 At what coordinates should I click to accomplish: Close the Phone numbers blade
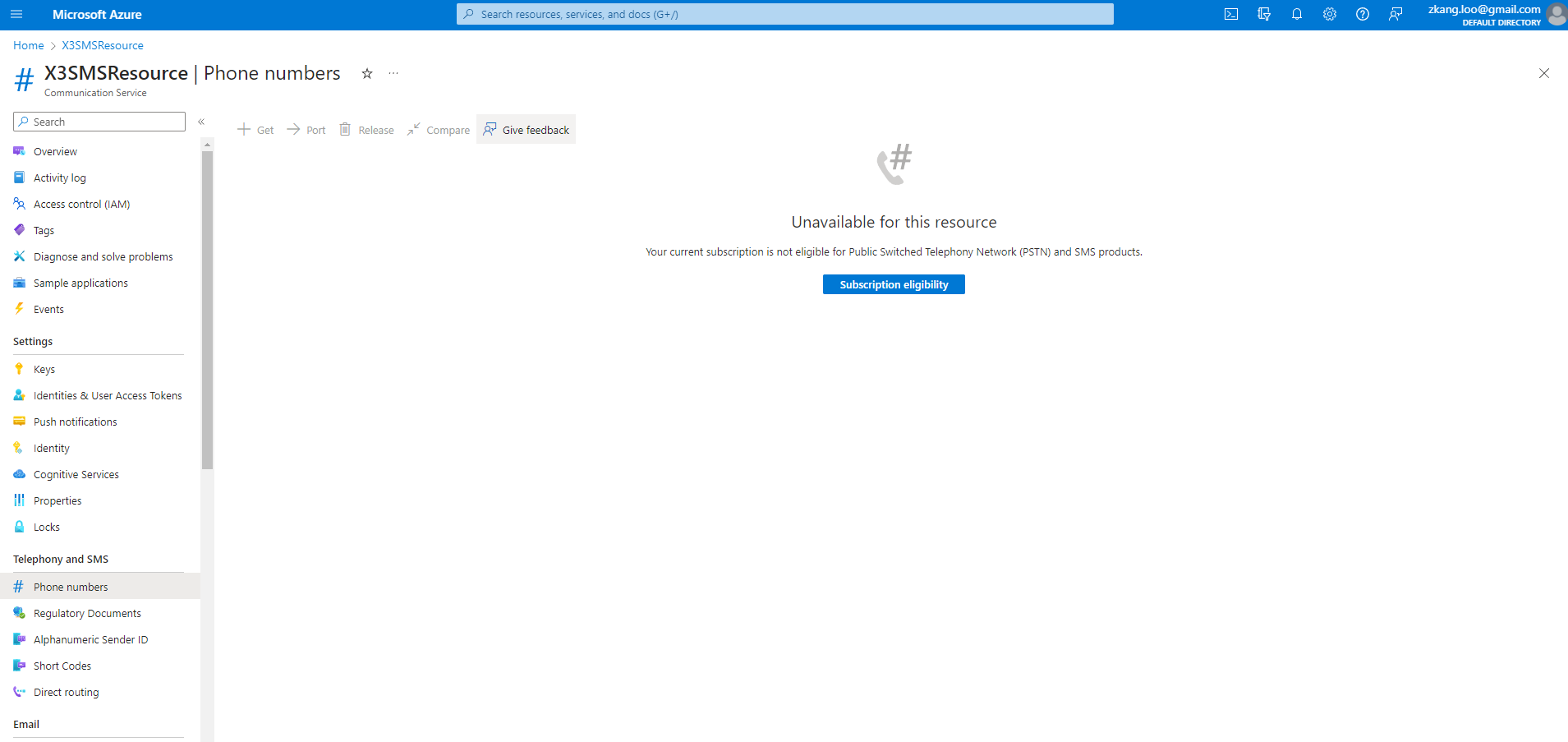tap(1544, 73)
